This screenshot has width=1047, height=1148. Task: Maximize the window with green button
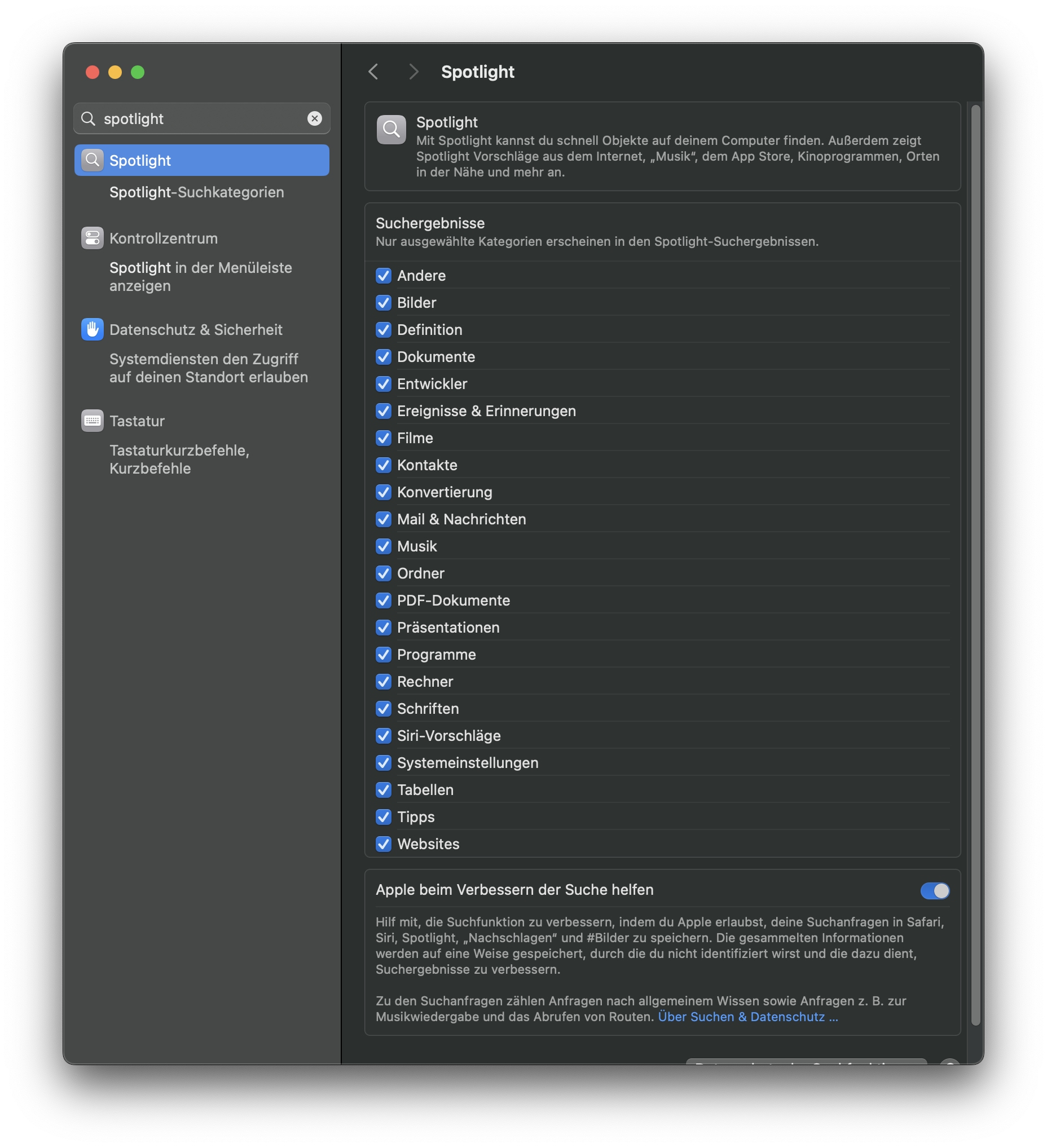tap(138, 72)
